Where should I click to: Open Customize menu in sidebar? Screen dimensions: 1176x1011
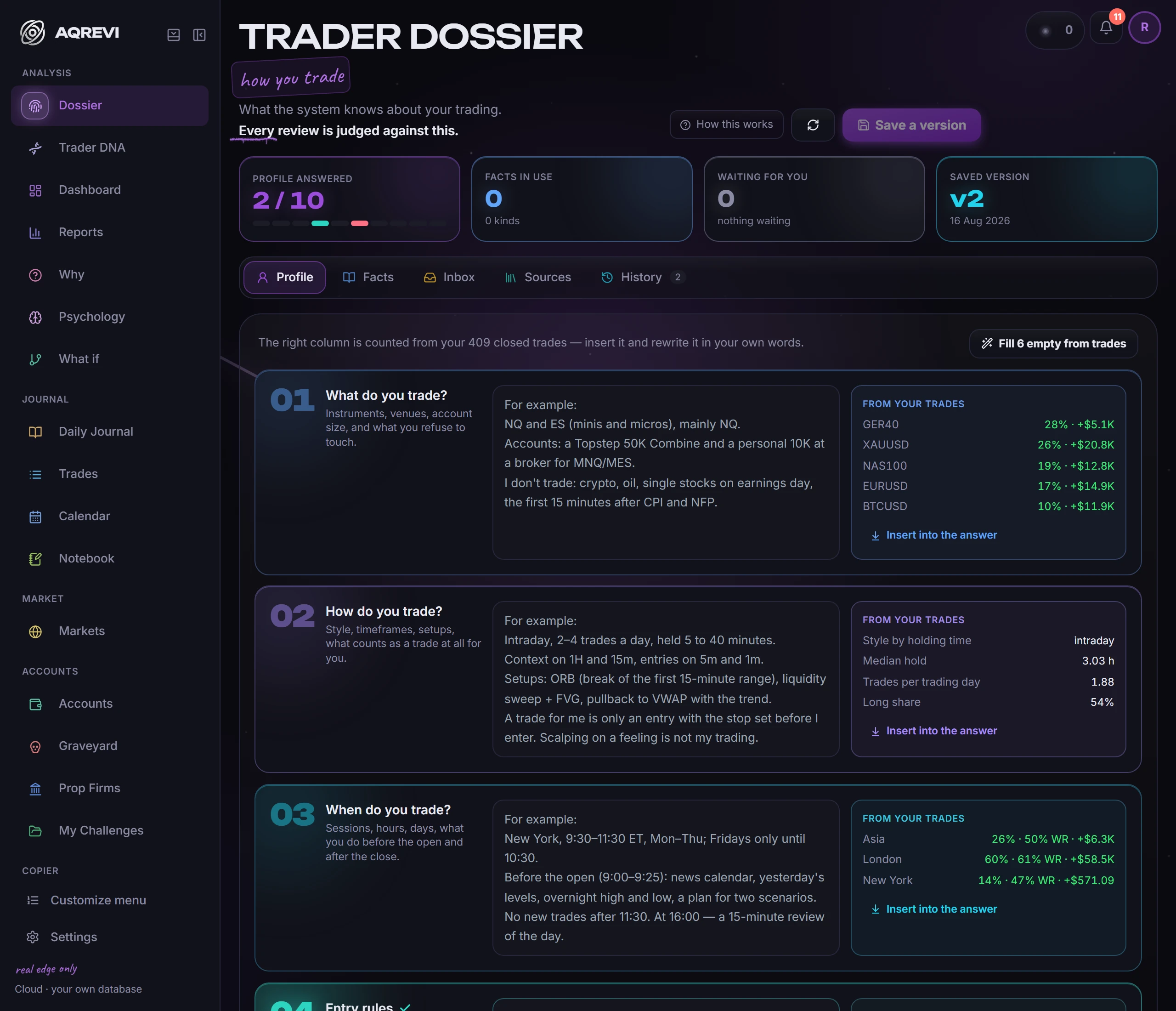point(109,901)
